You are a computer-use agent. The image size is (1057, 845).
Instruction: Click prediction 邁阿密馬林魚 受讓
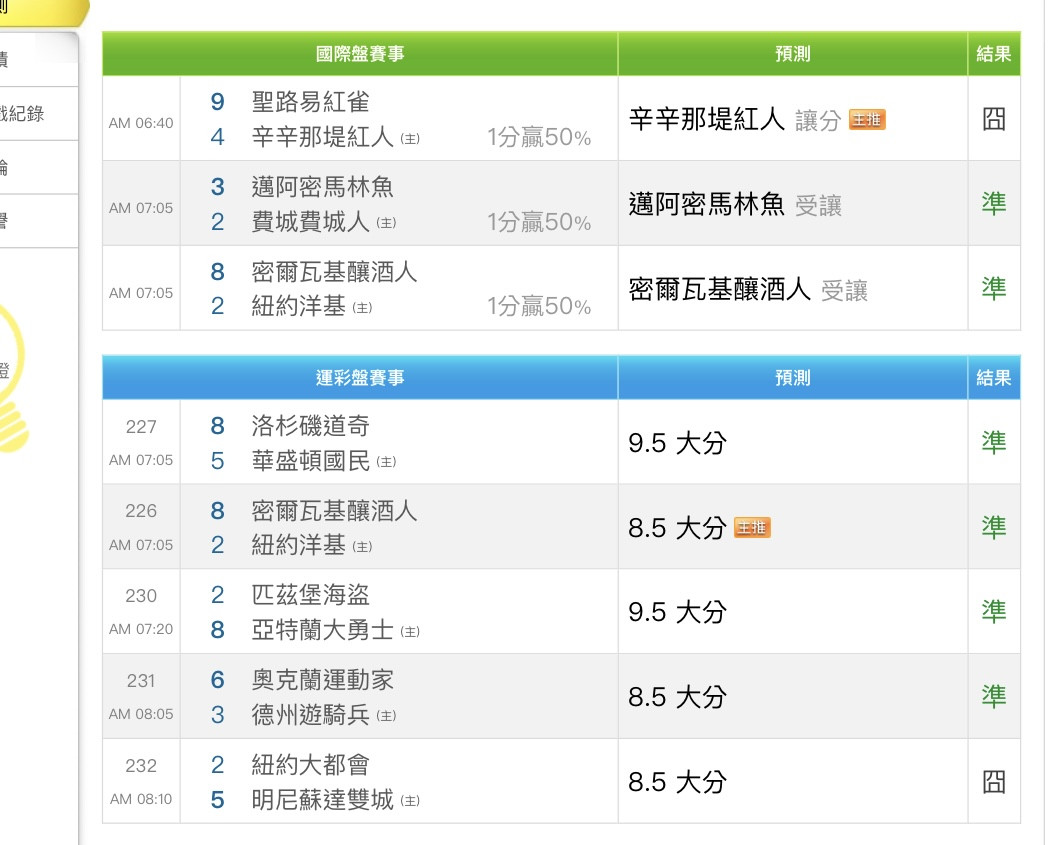tap(735, 204)
